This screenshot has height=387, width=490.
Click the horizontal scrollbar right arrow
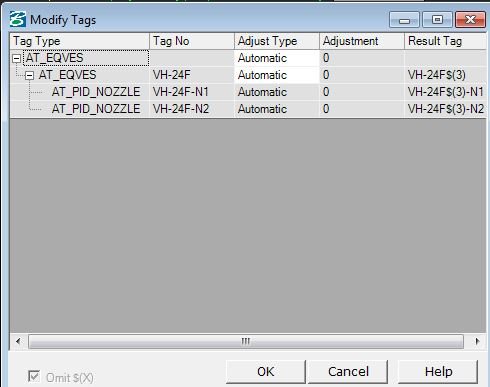click(477, 341)
